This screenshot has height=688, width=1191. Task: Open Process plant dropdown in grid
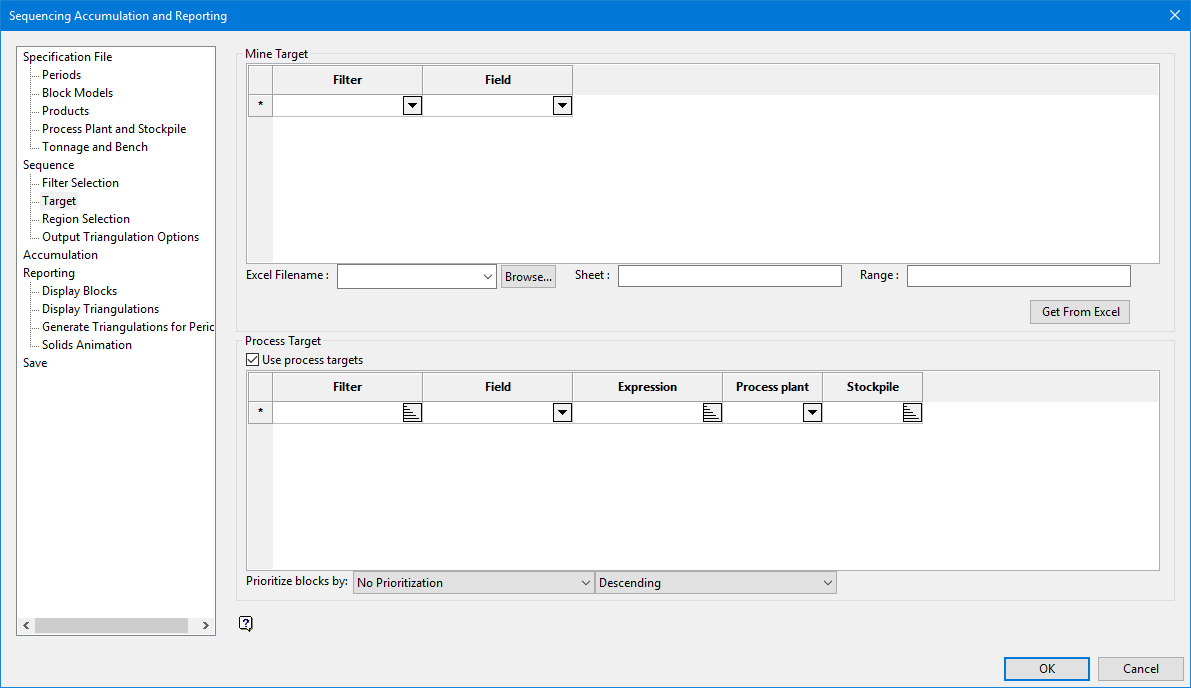click(x=812, y=413)
